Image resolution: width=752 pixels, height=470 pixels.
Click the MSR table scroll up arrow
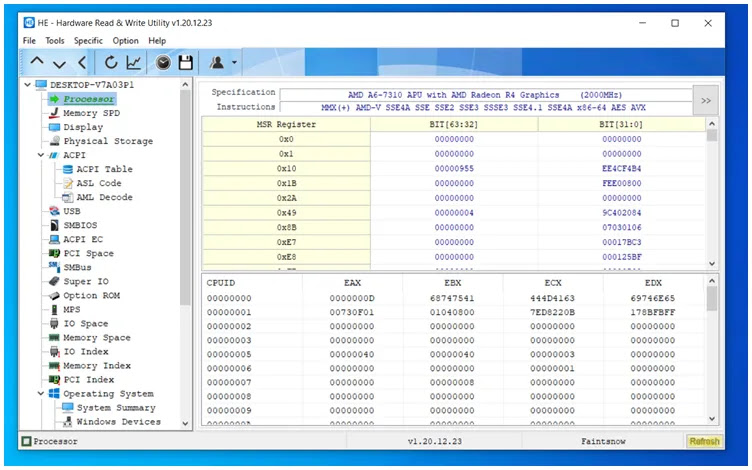tap(712, 124)
